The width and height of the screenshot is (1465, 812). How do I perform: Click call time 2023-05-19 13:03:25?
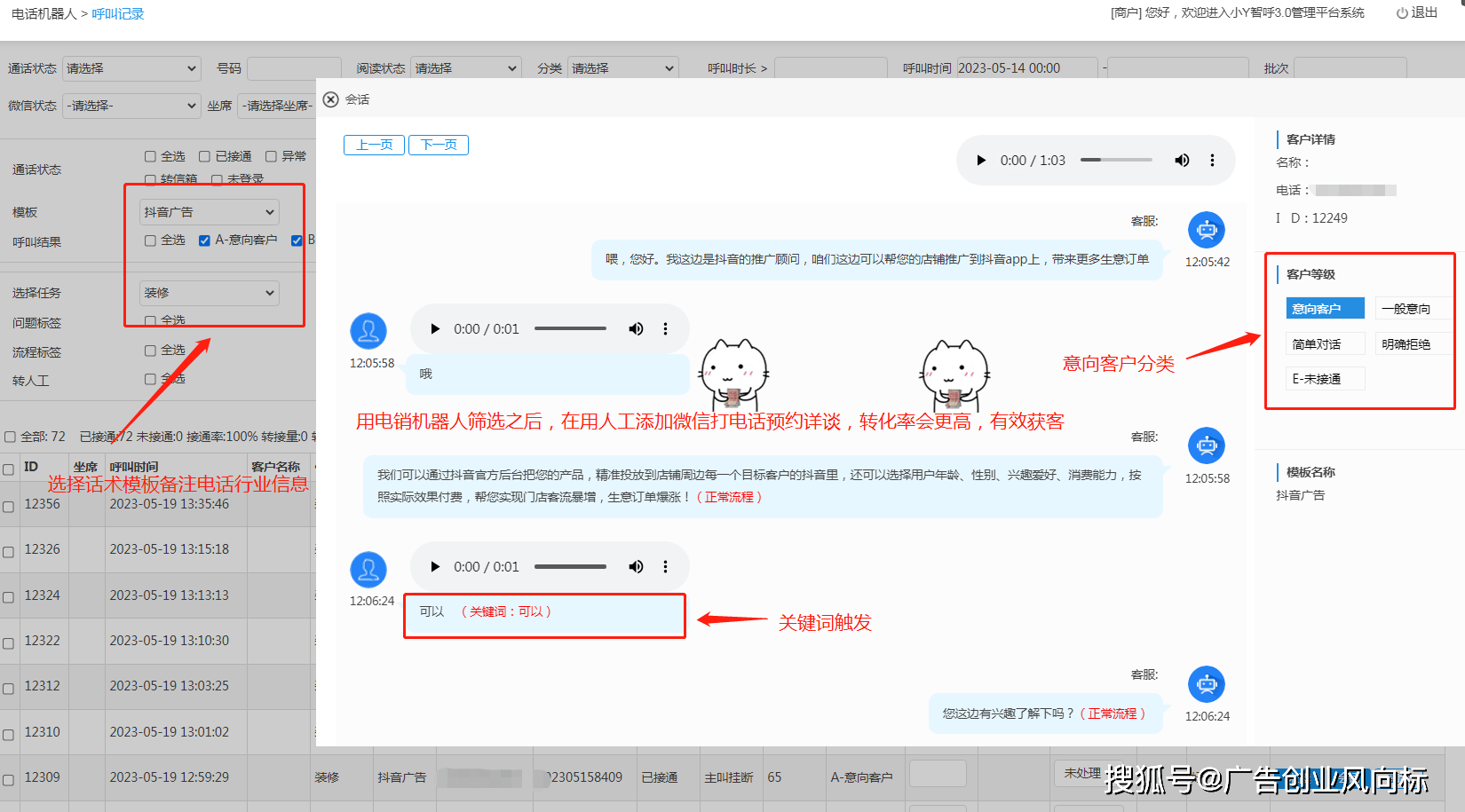pos(169,686)
